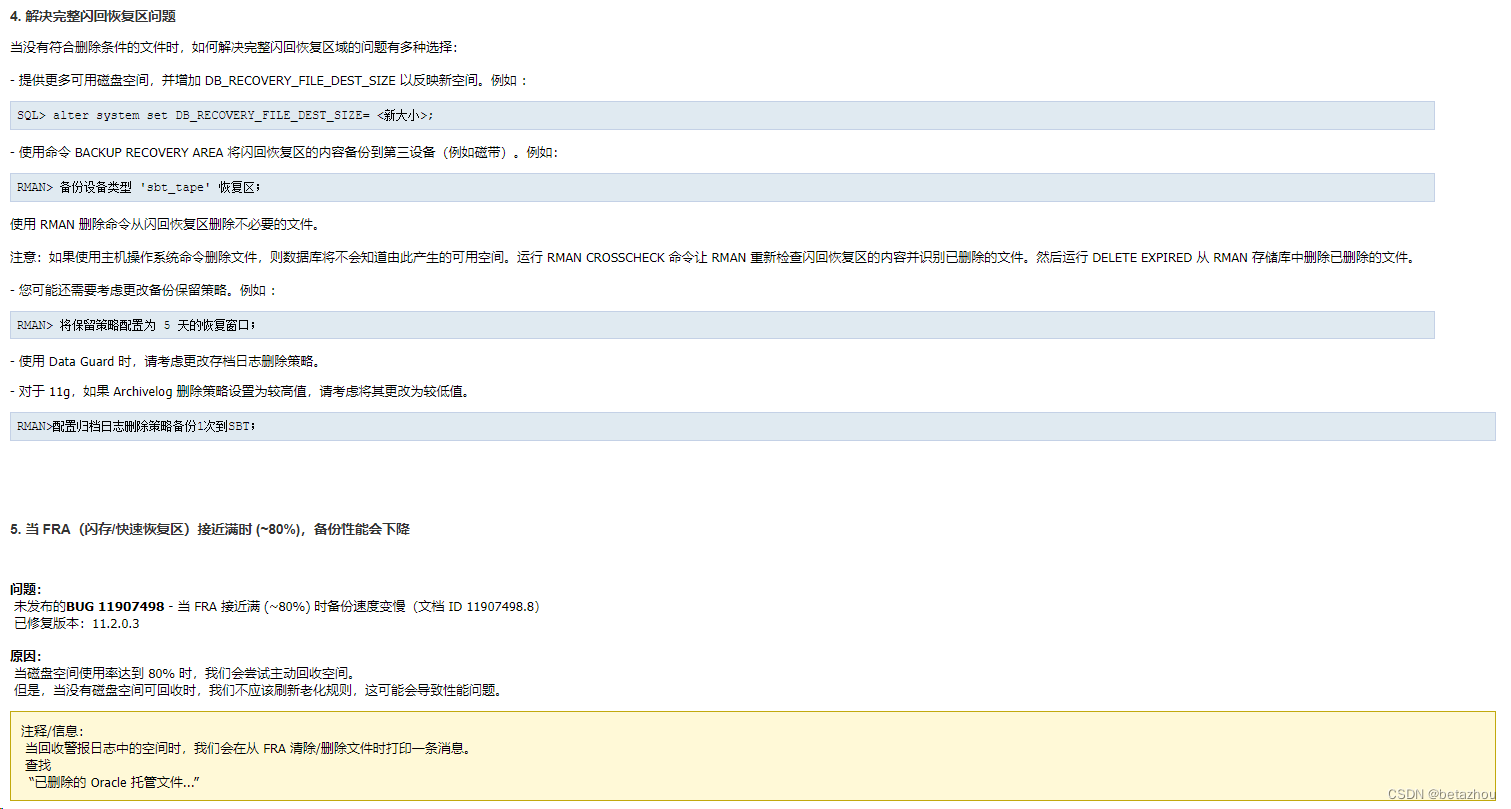The image size is (1511, 809).
Task: Click heading "5. 当 FRA（闪存/快速恢复区）接近满时"
Action: tap(210, 529)
